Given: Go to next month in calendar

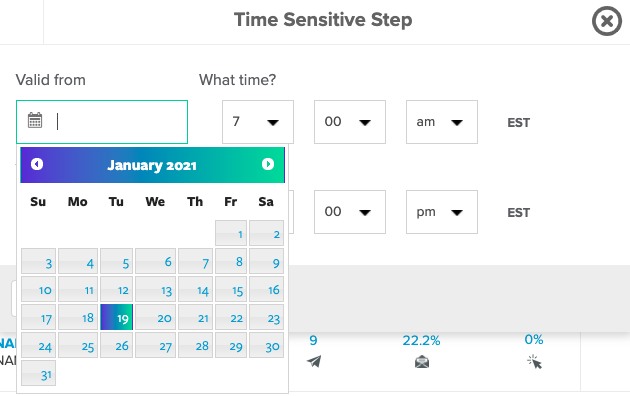Looking at the screenshot, I should coord(268,164).
